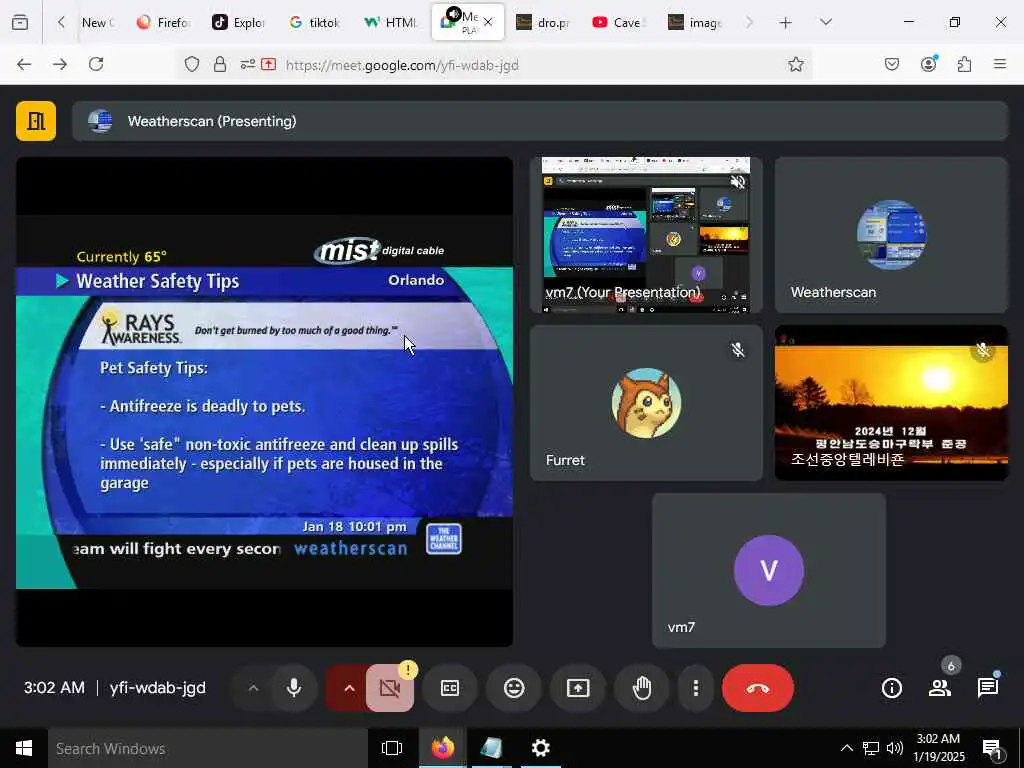
Task: Show hidden system tray icons
Action: [x=846, y=748]
